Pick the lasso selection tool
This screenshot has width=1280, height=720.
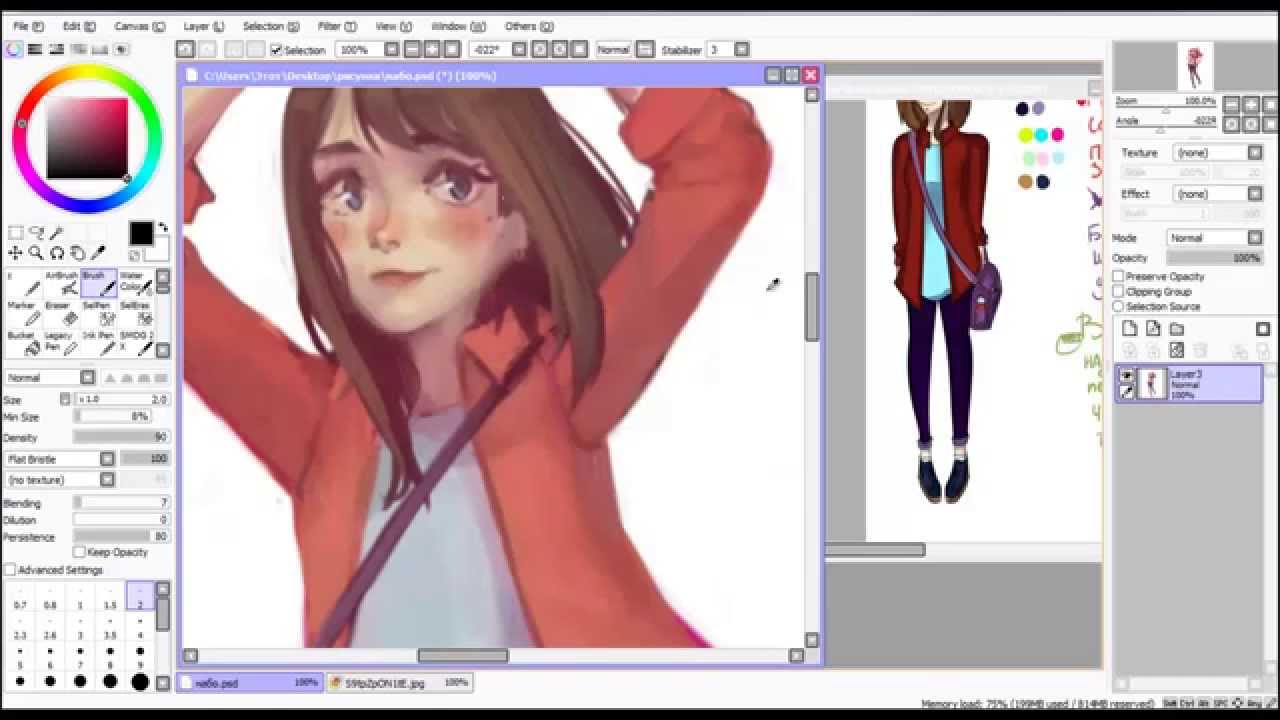pyautogui.click(x=36, y=233)
